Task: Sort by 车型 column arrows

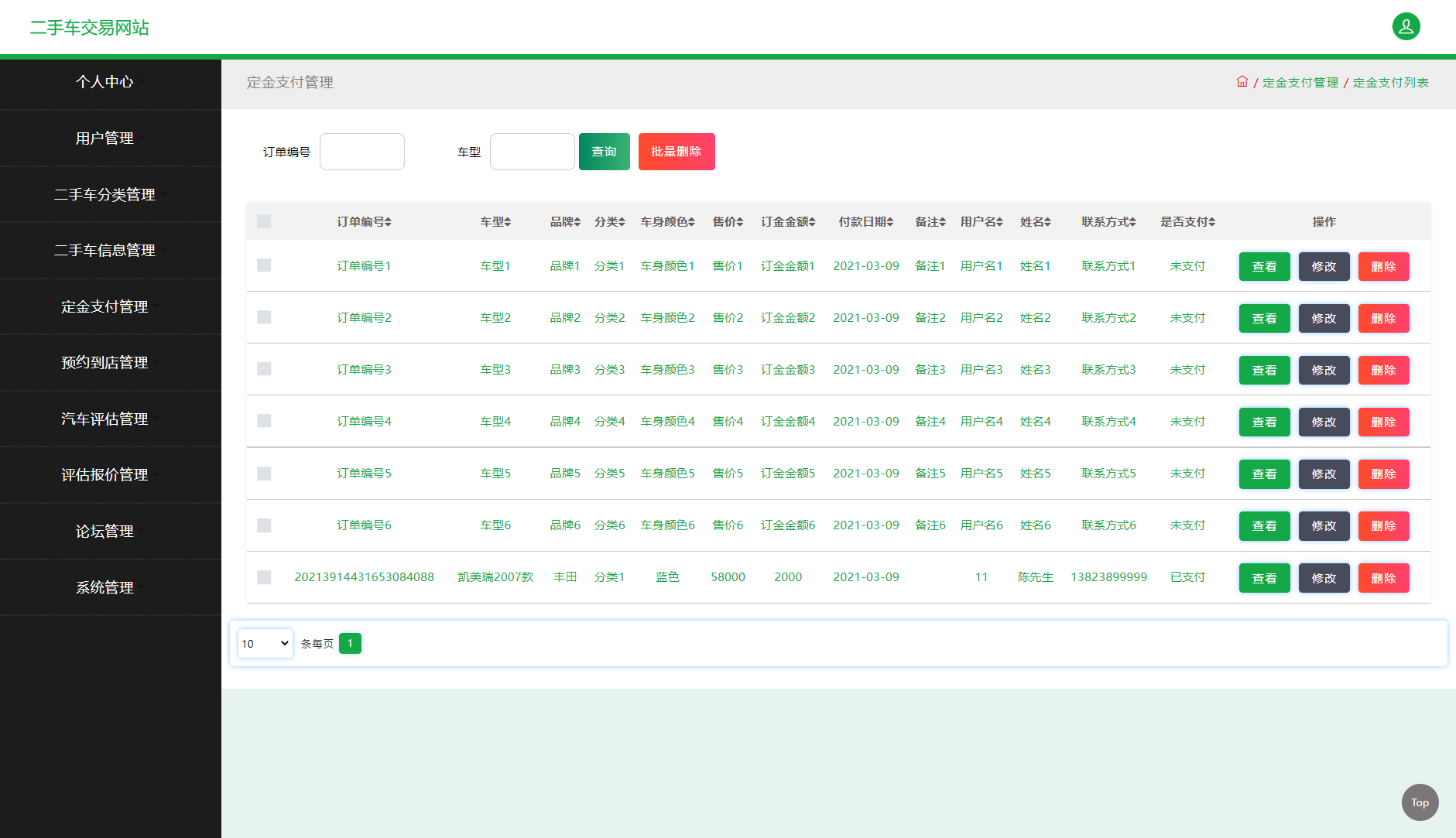Action: (508, 222)
